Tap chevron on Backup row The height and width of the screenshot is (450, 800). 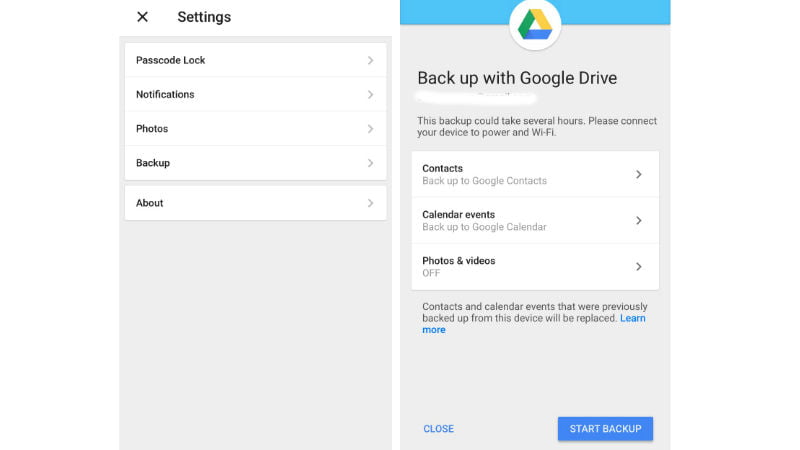pyautogui.click(x=370, y=163)
